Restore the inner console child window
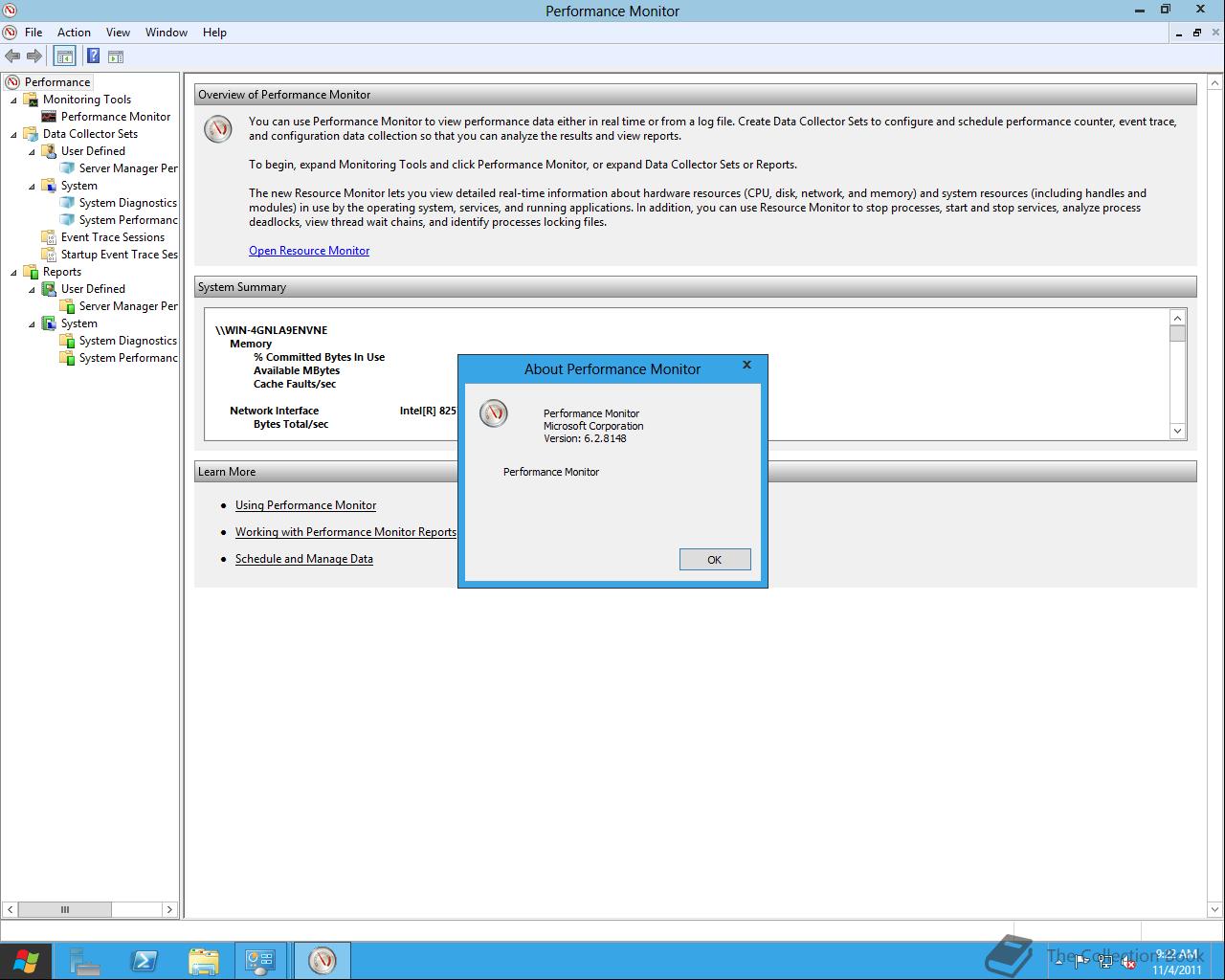The image size is (1225, 980). (1196, 33)
